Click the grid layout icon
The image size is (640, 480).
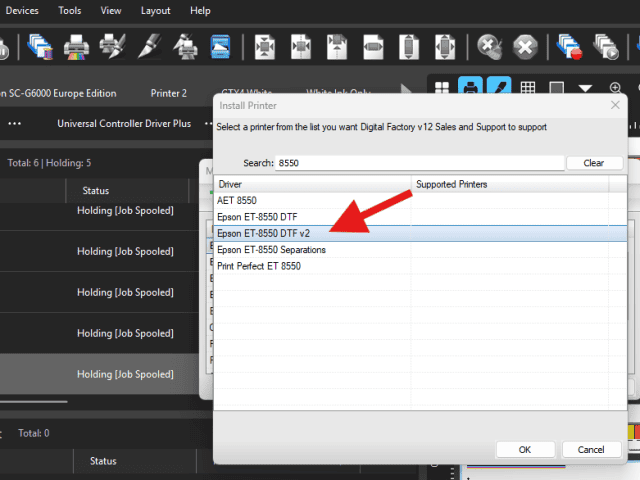pyautogui.click(x=527, y=88)
